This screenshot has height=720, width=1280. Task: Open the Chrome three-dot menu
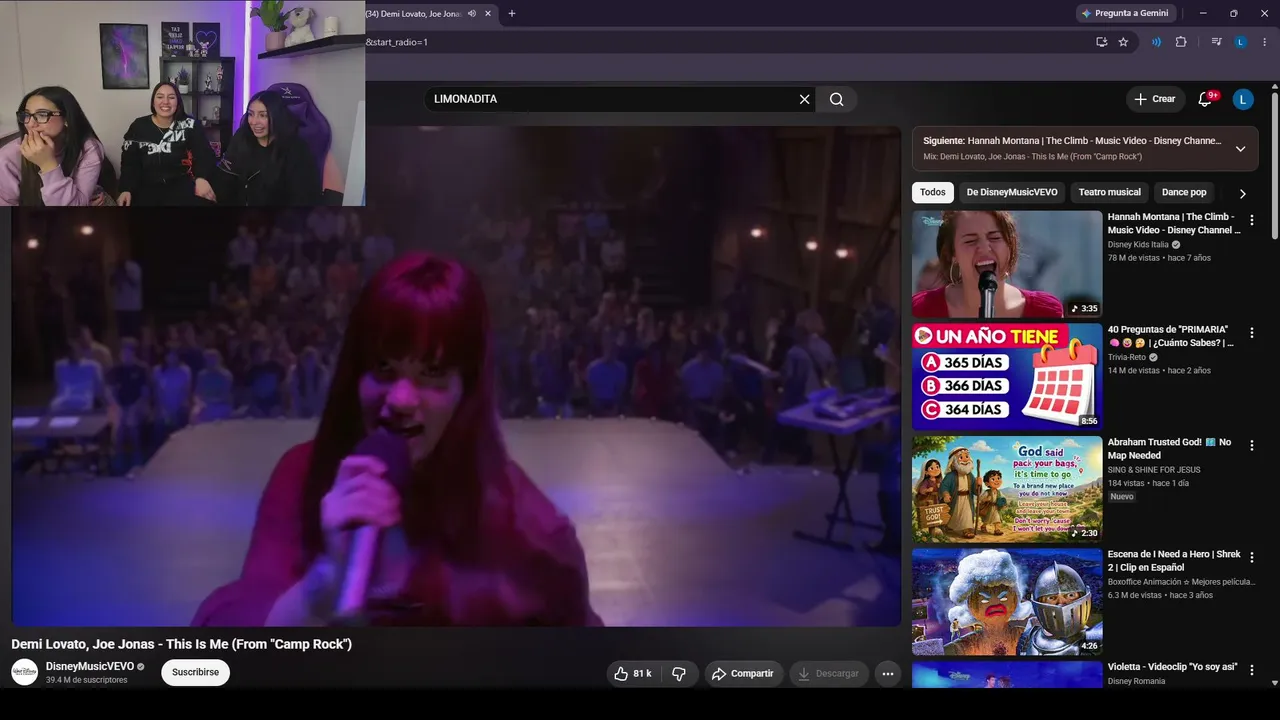coord(1264,42)
